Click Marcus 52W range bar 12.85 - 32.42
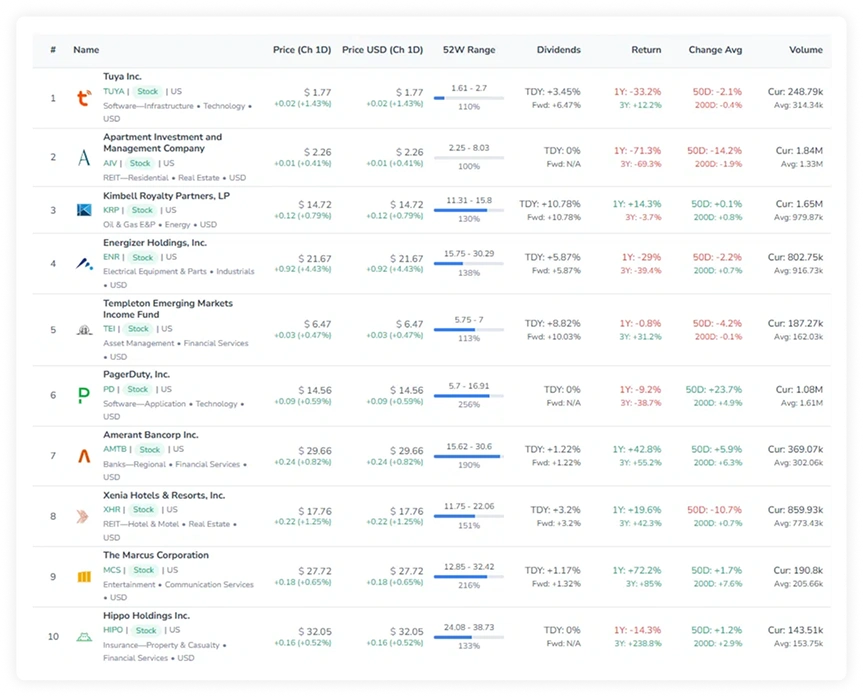This screenshot has height=697, width=863. point(469,577)
